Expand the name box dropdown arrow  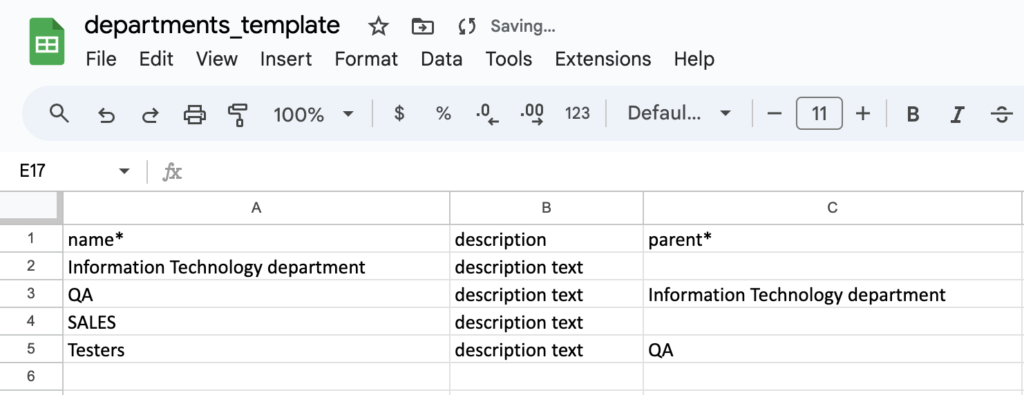tap(124, 172)
